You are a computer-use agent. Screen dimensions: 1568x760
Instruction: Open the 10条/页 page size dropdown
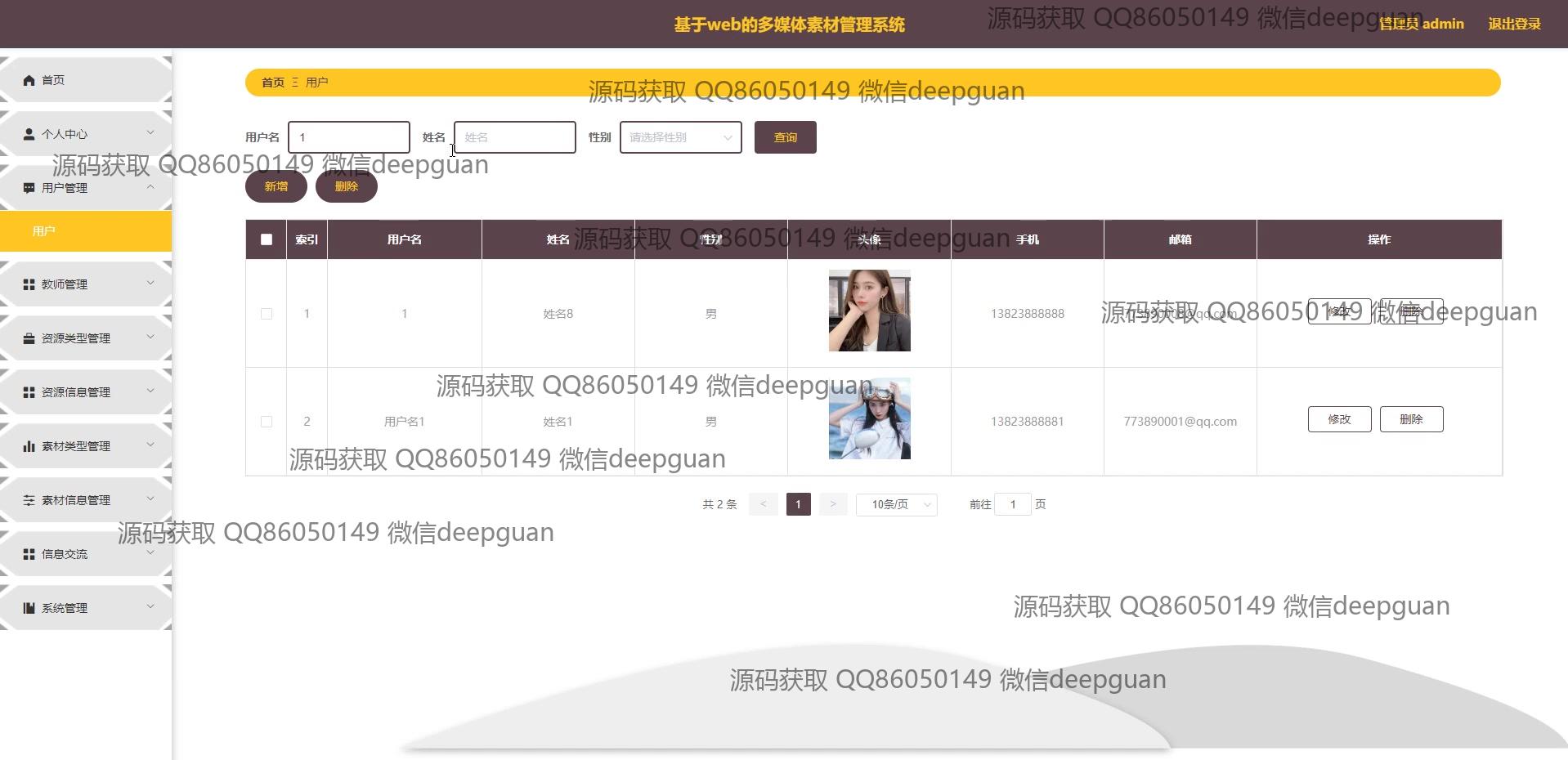click(897, 504)
